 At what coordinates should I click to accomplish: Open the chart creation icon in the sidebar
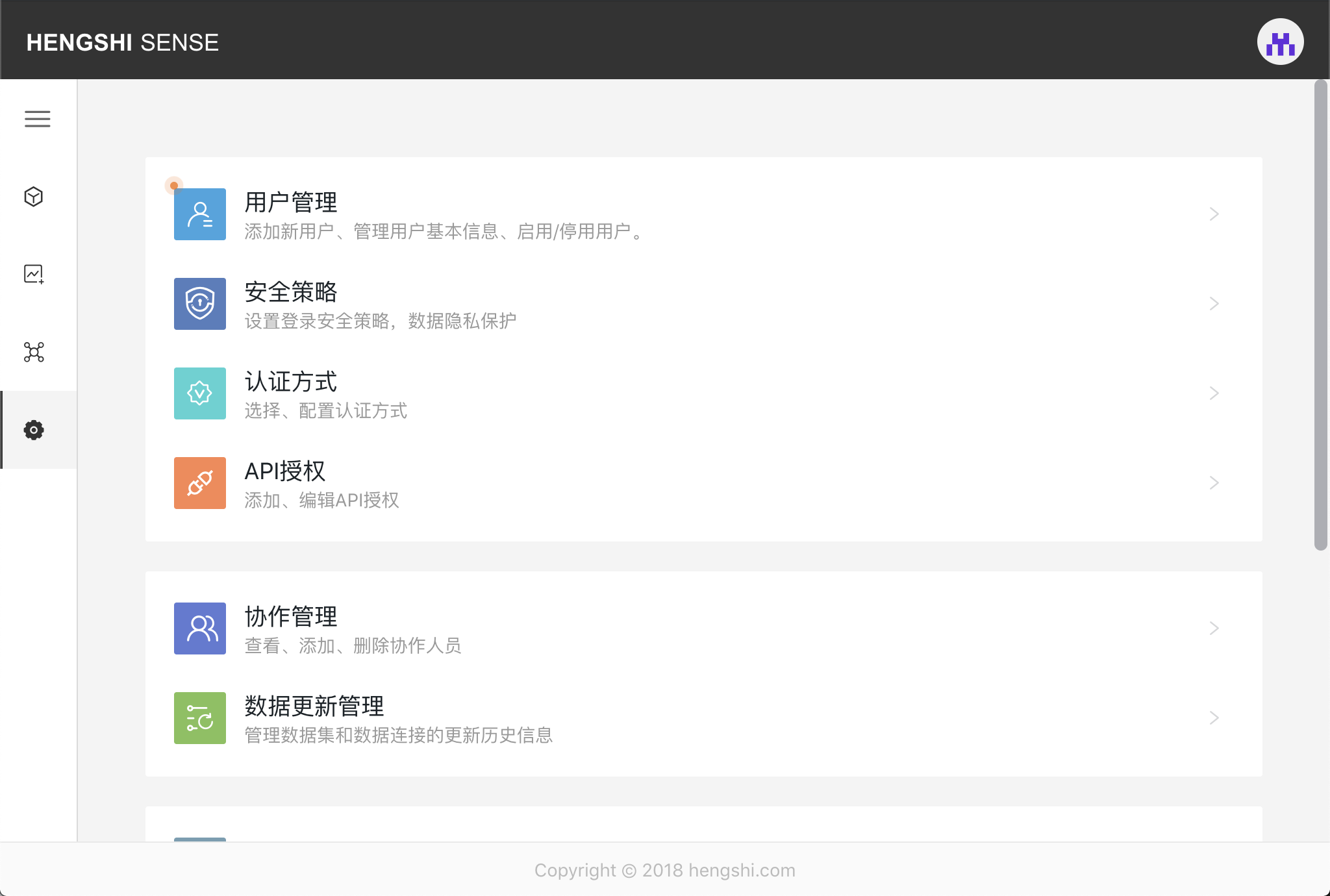click(34, 274)
